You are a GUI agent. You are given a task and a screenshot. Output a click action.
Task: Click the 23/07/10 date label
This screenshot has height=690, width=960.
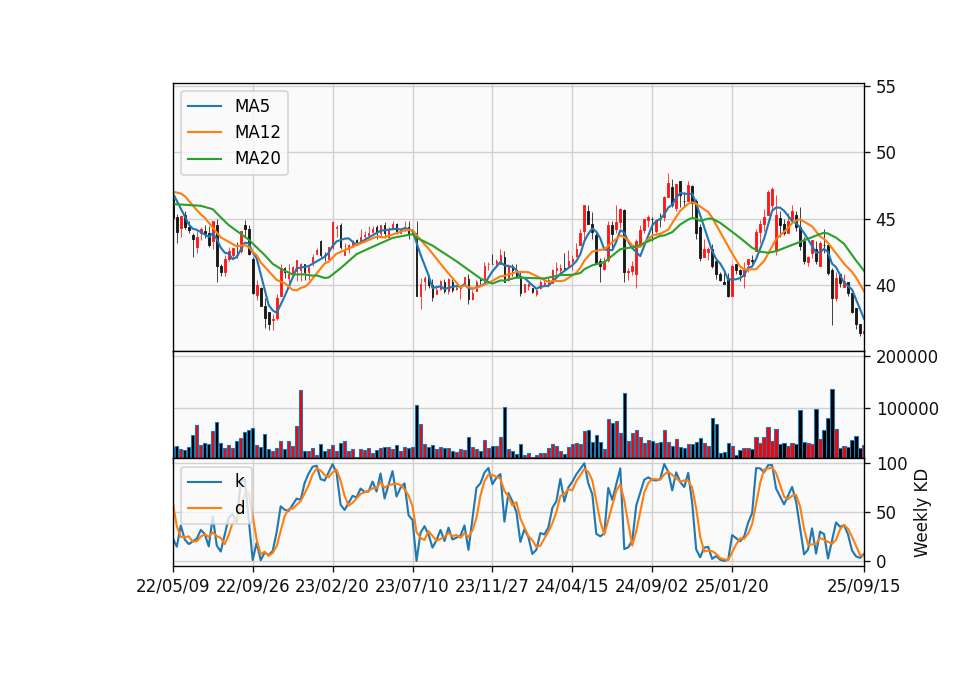point(412,586)
